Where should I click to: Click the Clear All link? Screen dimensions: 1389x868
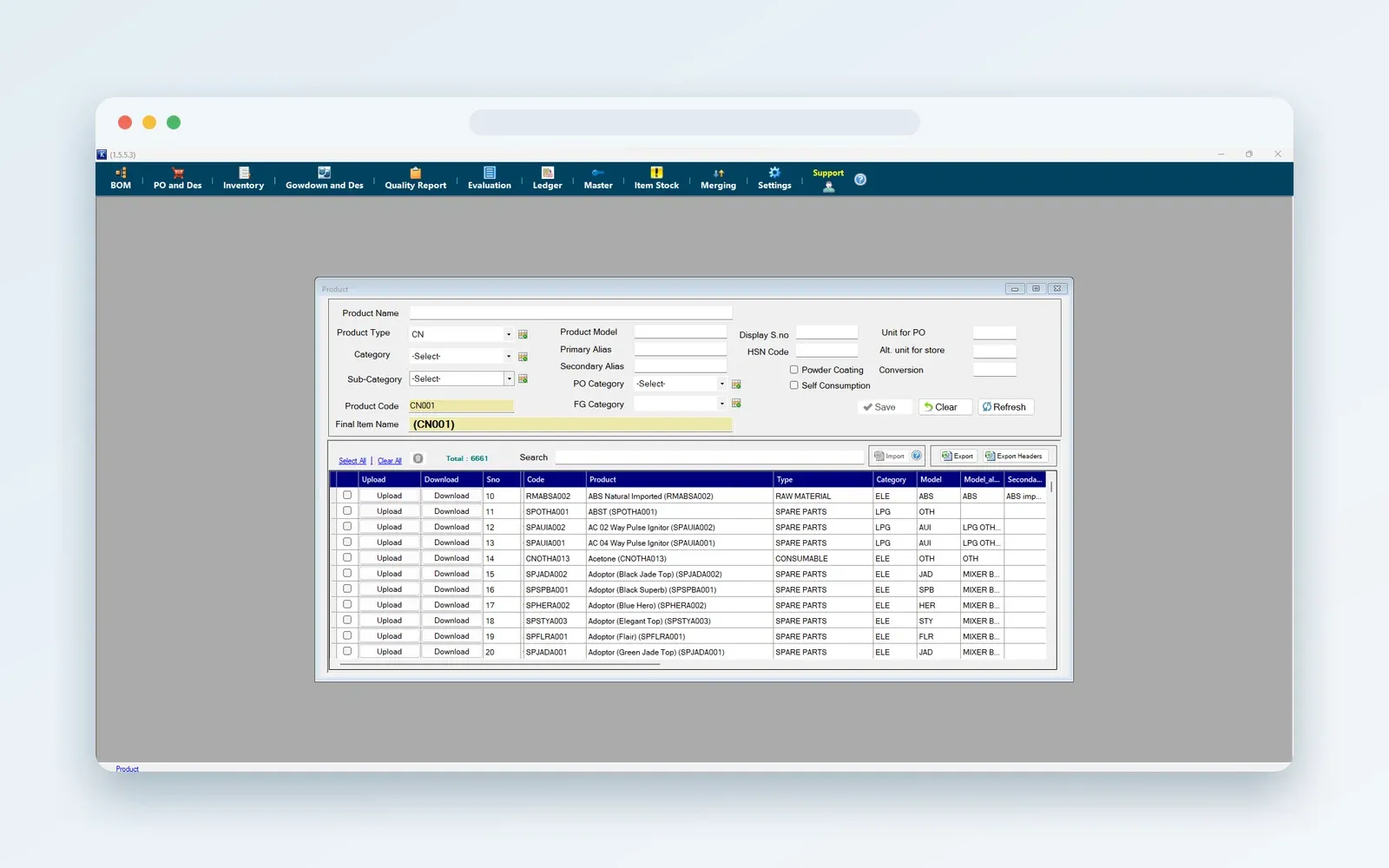click(390, 461)
